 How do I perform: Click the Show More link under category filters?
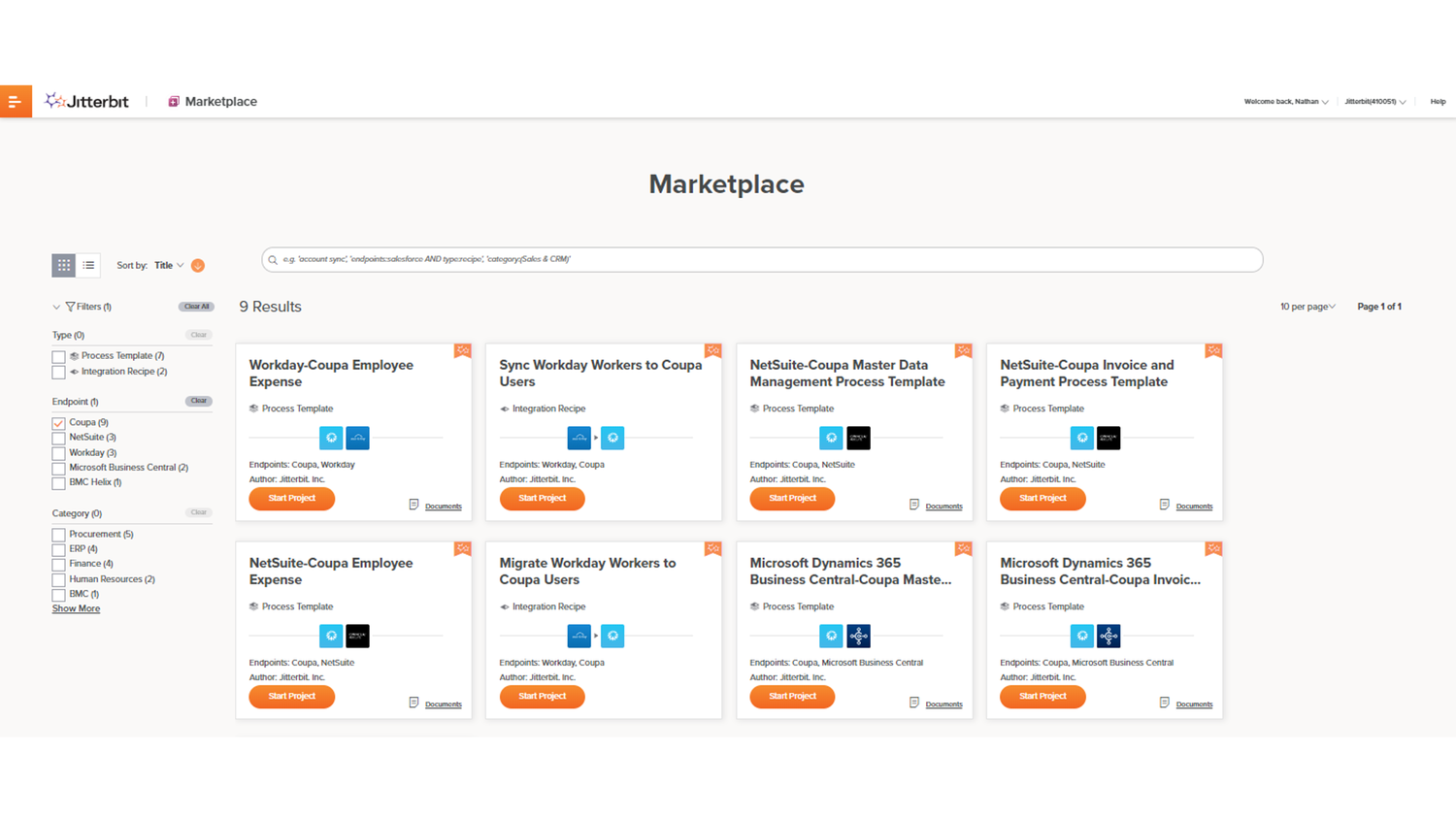coord(76,608)
